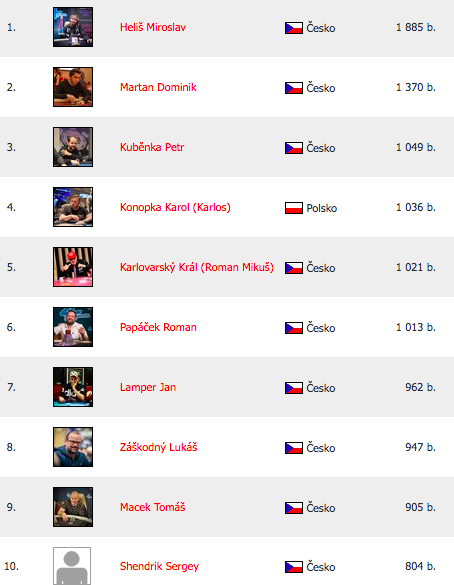
Task: Open photo of player with red cap
Action: pos(73,267)
